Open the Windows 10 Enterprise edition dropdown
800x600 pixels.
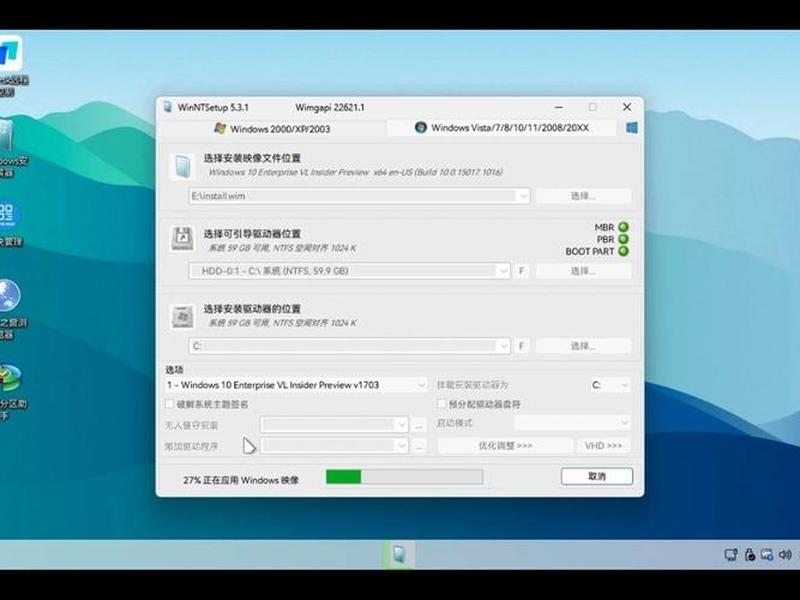[296, 385]
